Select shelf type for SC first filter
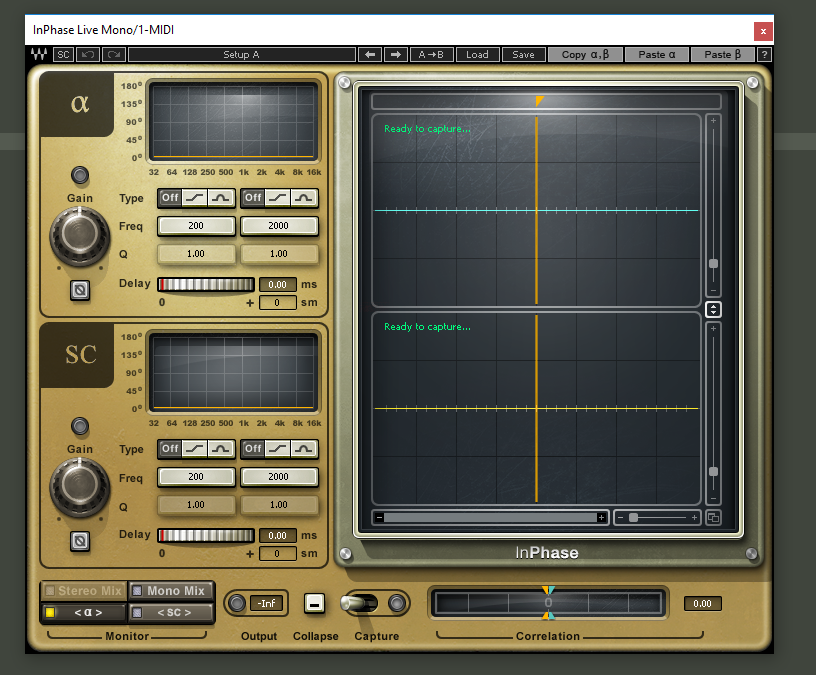The width and height of the screenshot is (816, 675). tap(195, 449)
